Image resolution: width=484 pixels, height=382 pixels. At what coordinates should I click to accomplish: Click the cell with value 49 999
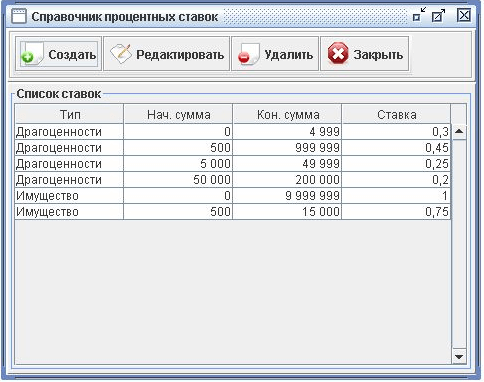point(287,164)
